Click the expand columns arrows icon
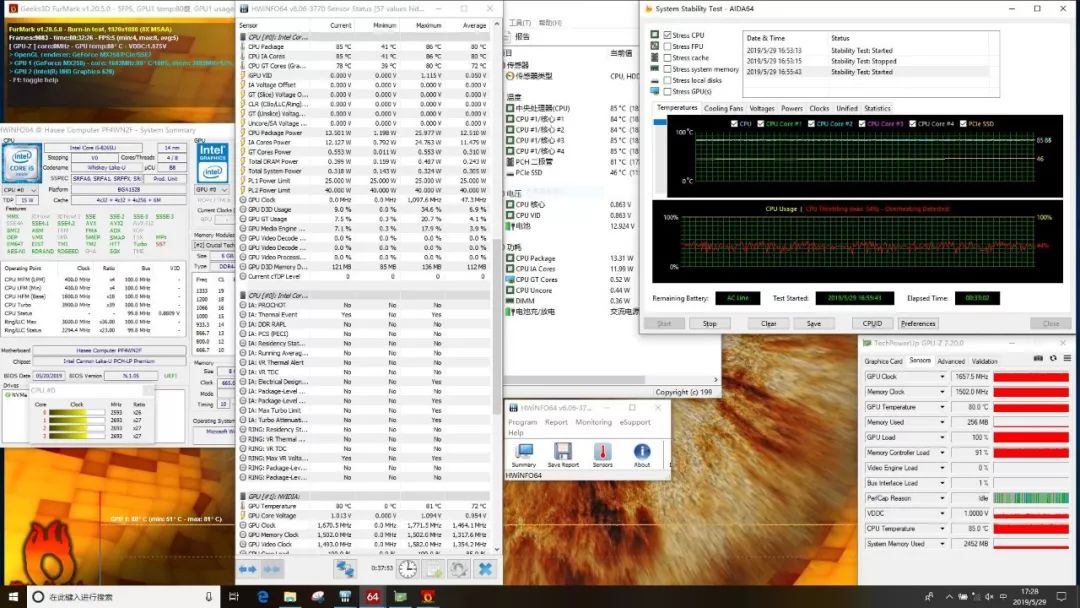 tap(247, 569)
